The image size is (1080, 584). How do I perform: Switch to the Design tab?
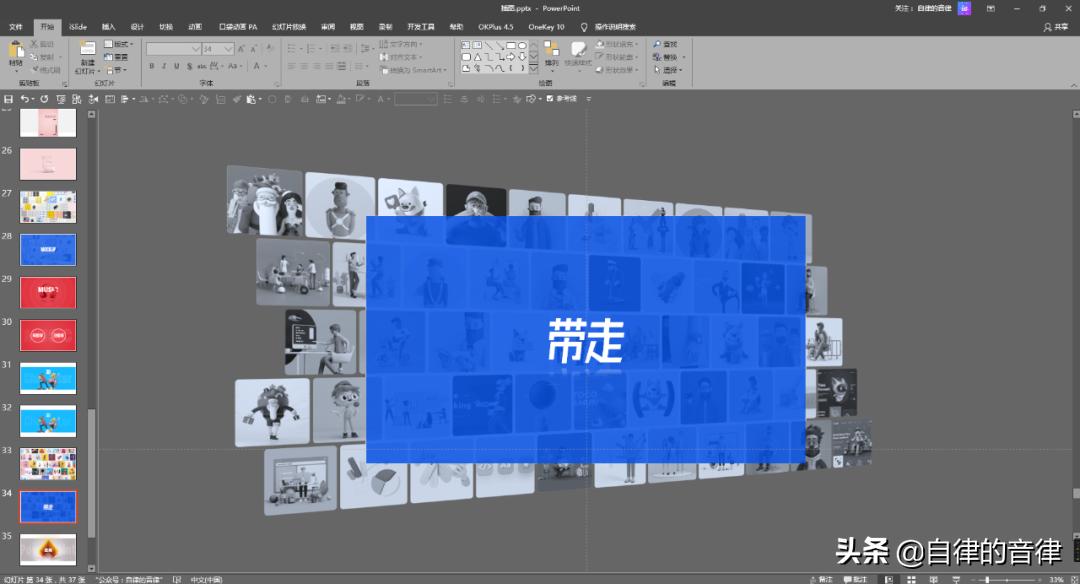137,27
